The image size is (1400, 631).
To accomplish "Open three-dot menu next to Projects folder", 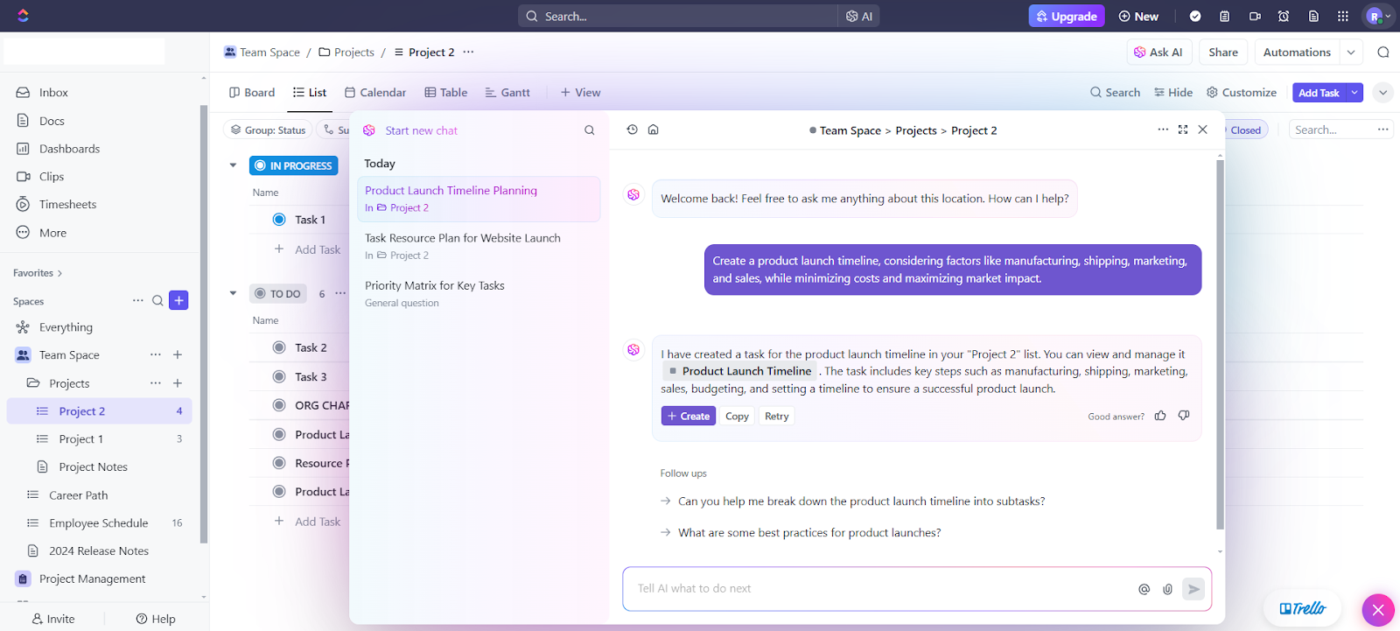I will (x=155, y=383).
